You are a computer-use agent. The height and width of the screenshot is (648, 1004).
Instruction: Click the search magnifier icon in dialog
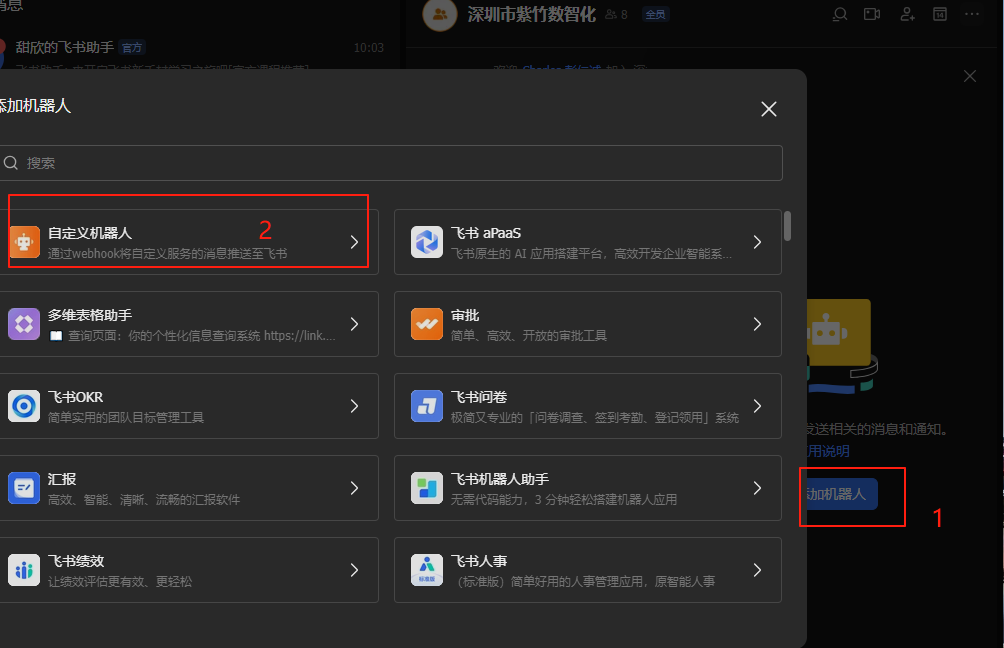click(x=11, y=163)
